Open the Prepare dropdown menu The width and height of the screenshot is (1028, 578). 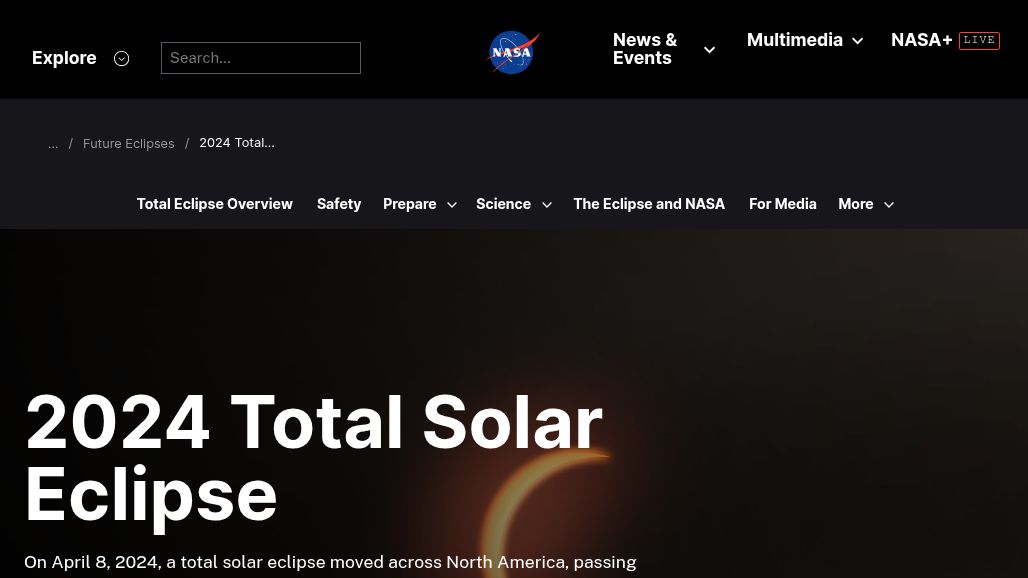(x=410, y=203)
